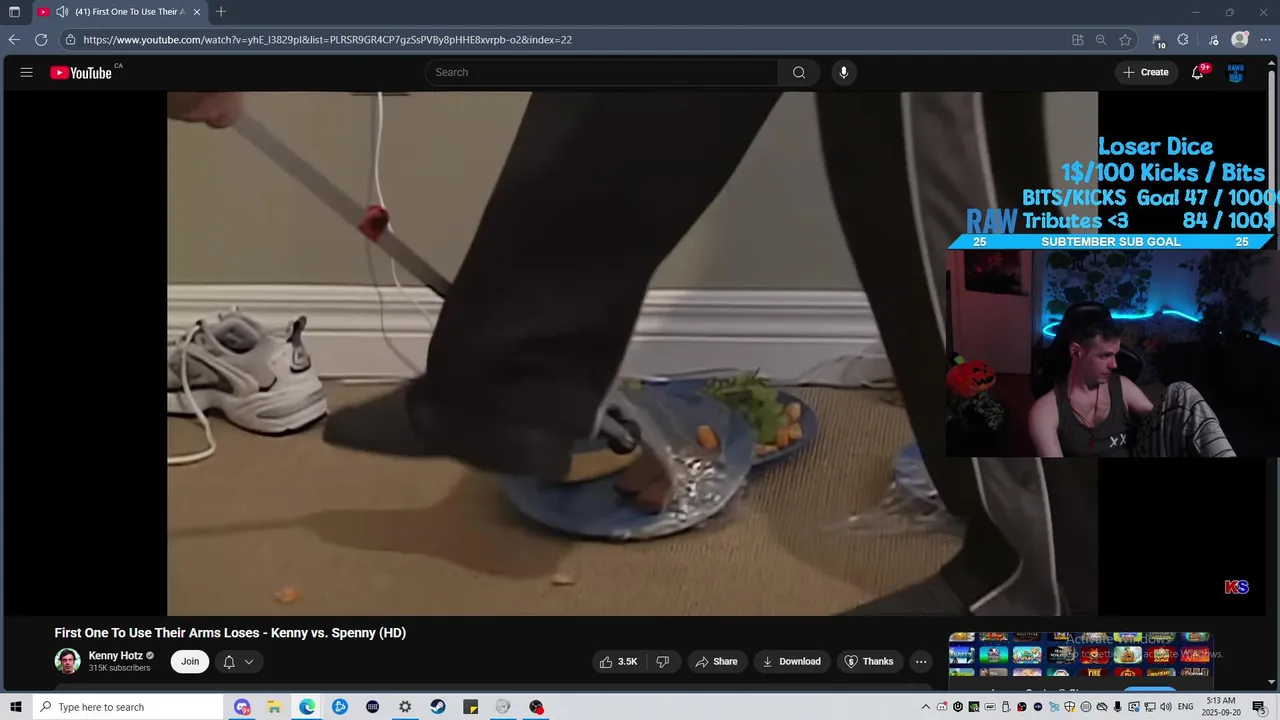Open the YouTube account avatar menu
This screenshot has width=1280, height=720.
tap(1236, 72)
